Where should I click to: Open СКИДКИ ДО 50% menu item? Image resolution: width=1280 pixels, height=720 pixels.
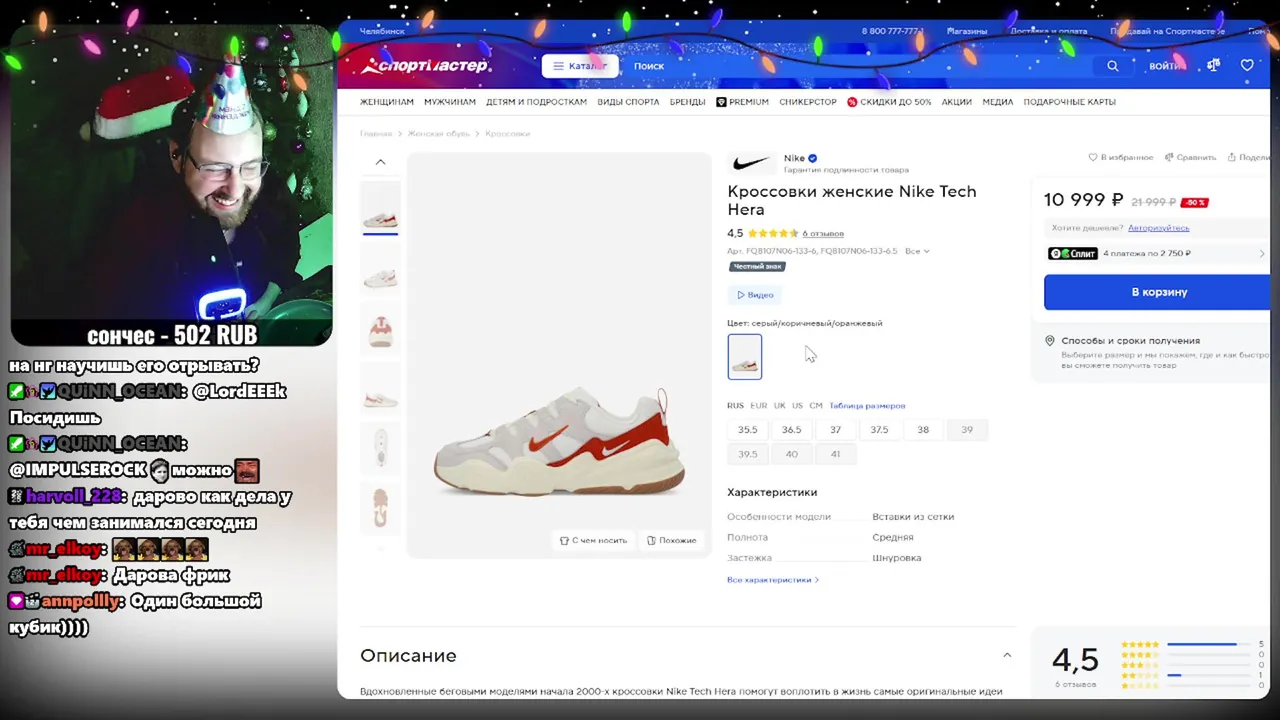click(x=889, y=102)
